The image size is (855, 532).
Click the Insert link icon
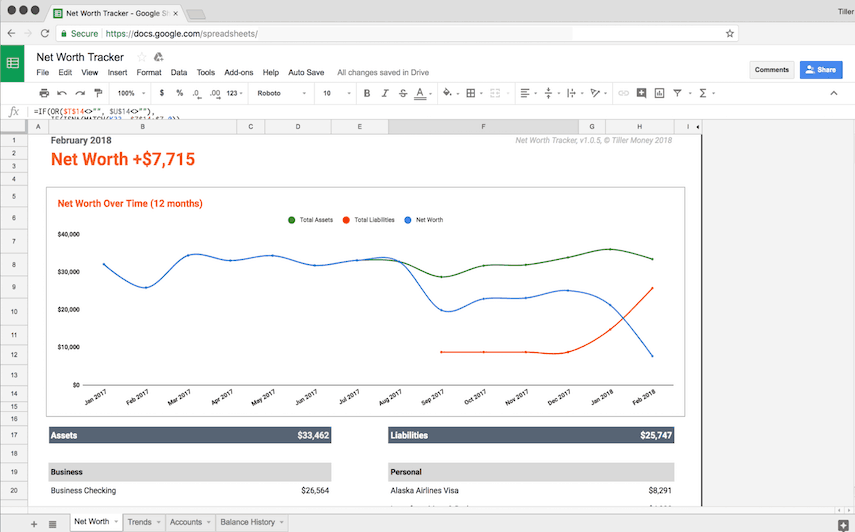(x=623, y=93)
